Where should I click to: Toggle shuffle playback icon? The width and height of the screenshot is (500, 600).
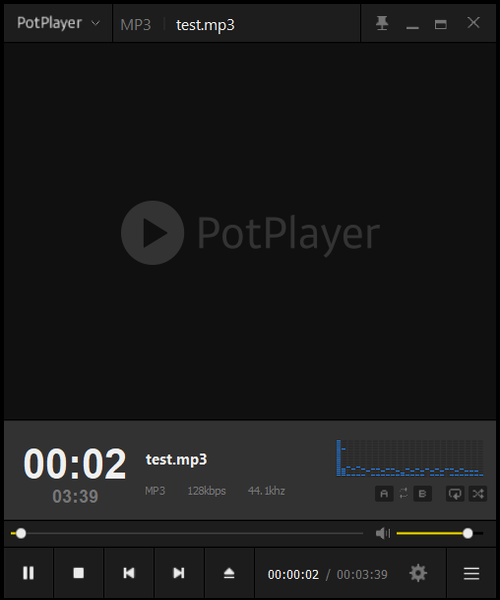tap(478, 494)
